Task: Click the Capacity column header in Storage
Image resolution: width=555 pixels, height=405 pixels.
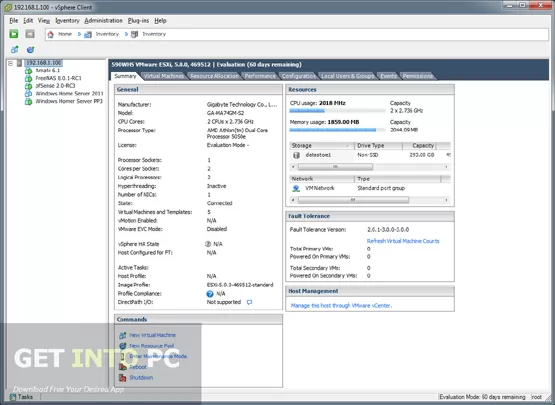Action: pos(419,146)
